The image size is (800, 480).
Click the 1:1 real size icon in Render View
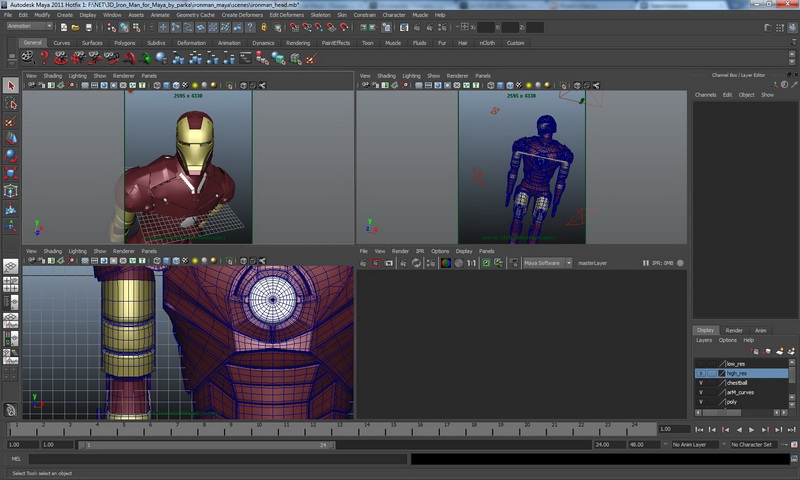pyautogui.click(x=473, y=263)
